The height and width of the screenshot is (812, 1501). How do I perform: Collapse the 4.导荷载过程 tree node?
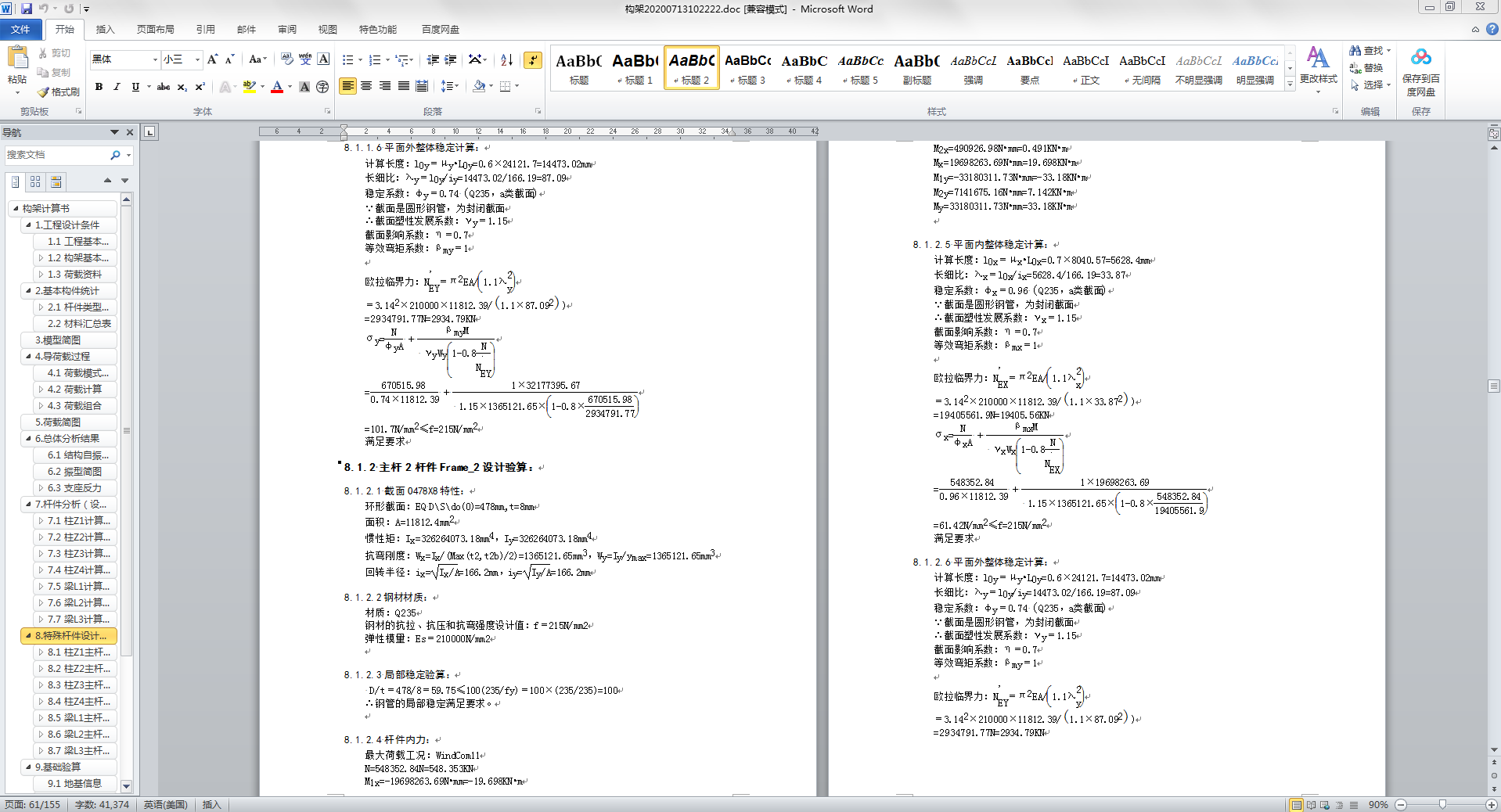point(28,357)
